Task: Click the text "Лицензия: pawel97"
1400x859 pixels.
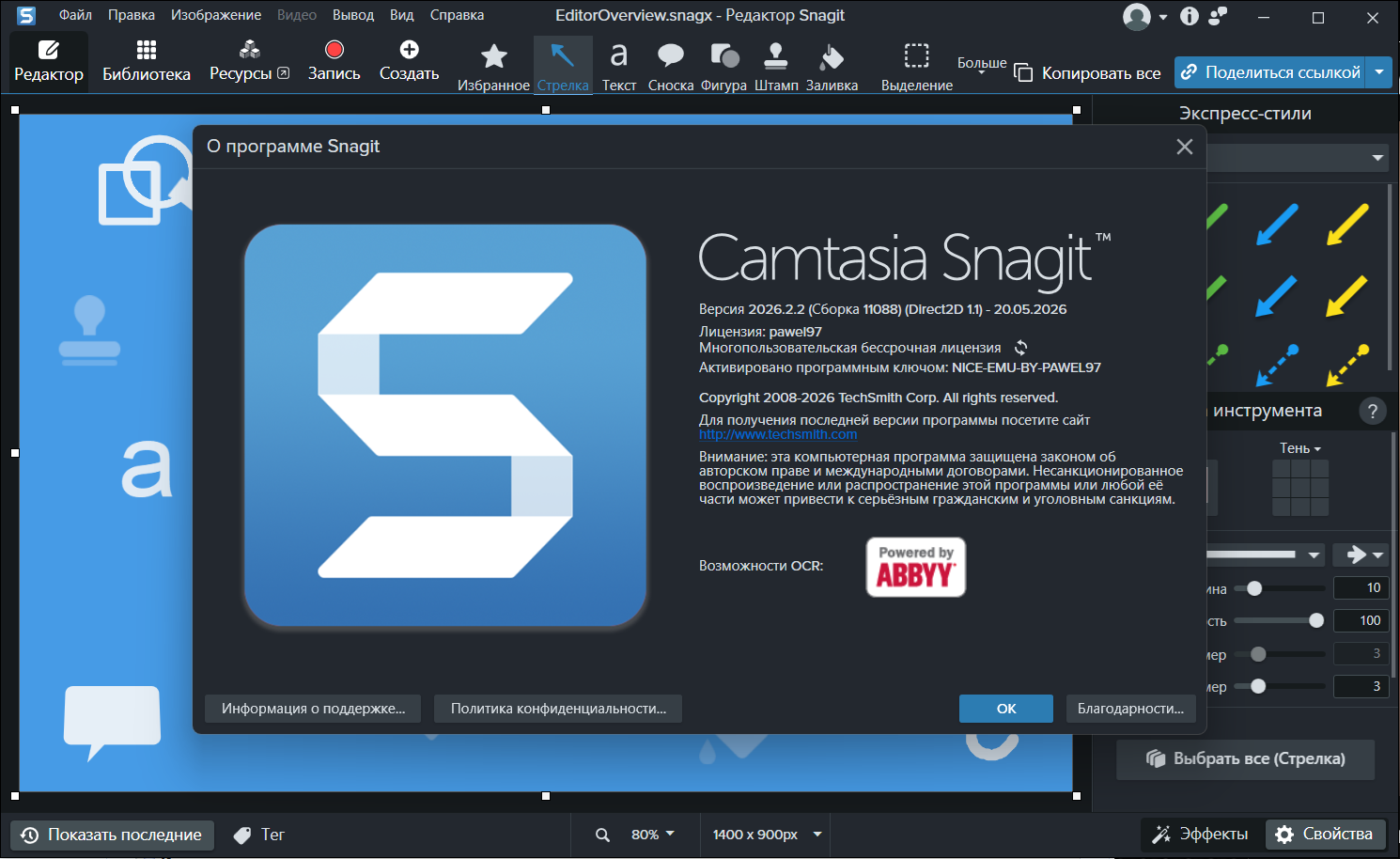Action: coord(760,332)
